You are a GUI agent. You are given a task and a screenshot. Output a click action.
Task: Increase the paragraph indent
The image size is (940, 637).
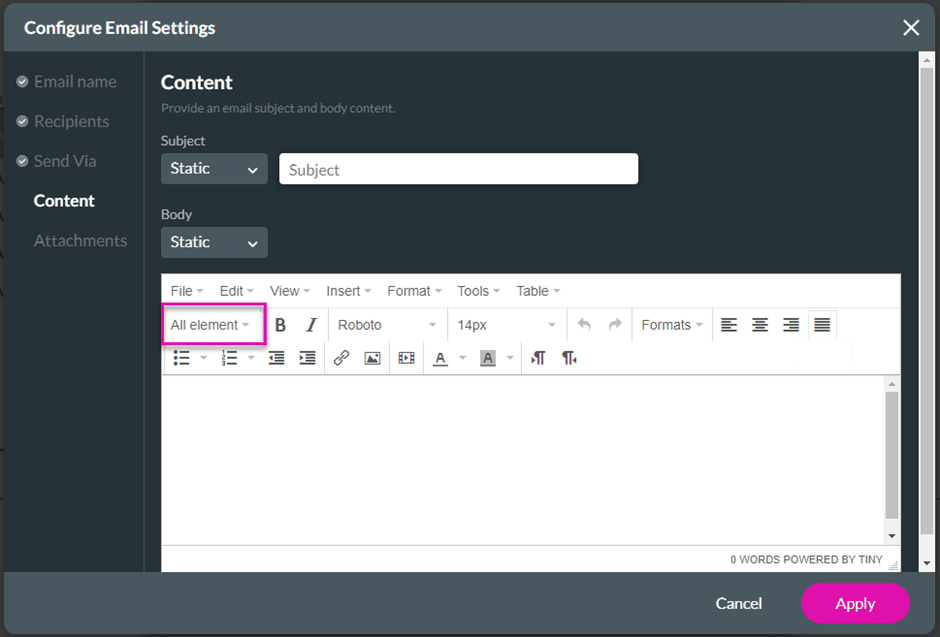tap(307, 357)
